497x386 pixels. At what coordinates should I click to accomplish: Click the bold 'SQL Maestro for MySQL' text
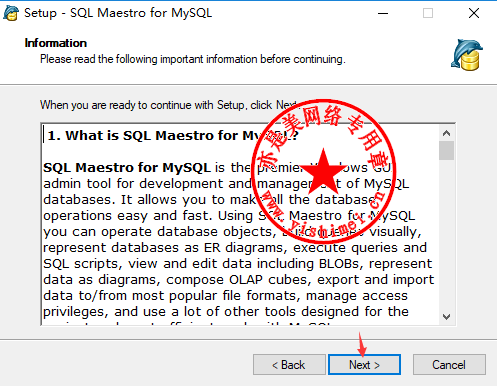tap(127, 167)
